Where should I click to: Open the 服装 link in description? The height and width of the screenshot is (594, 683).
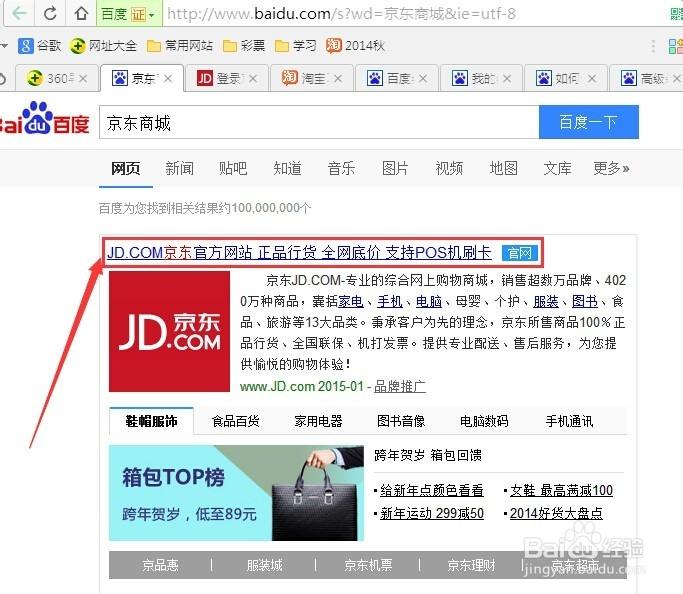click(x=546, y=301)
